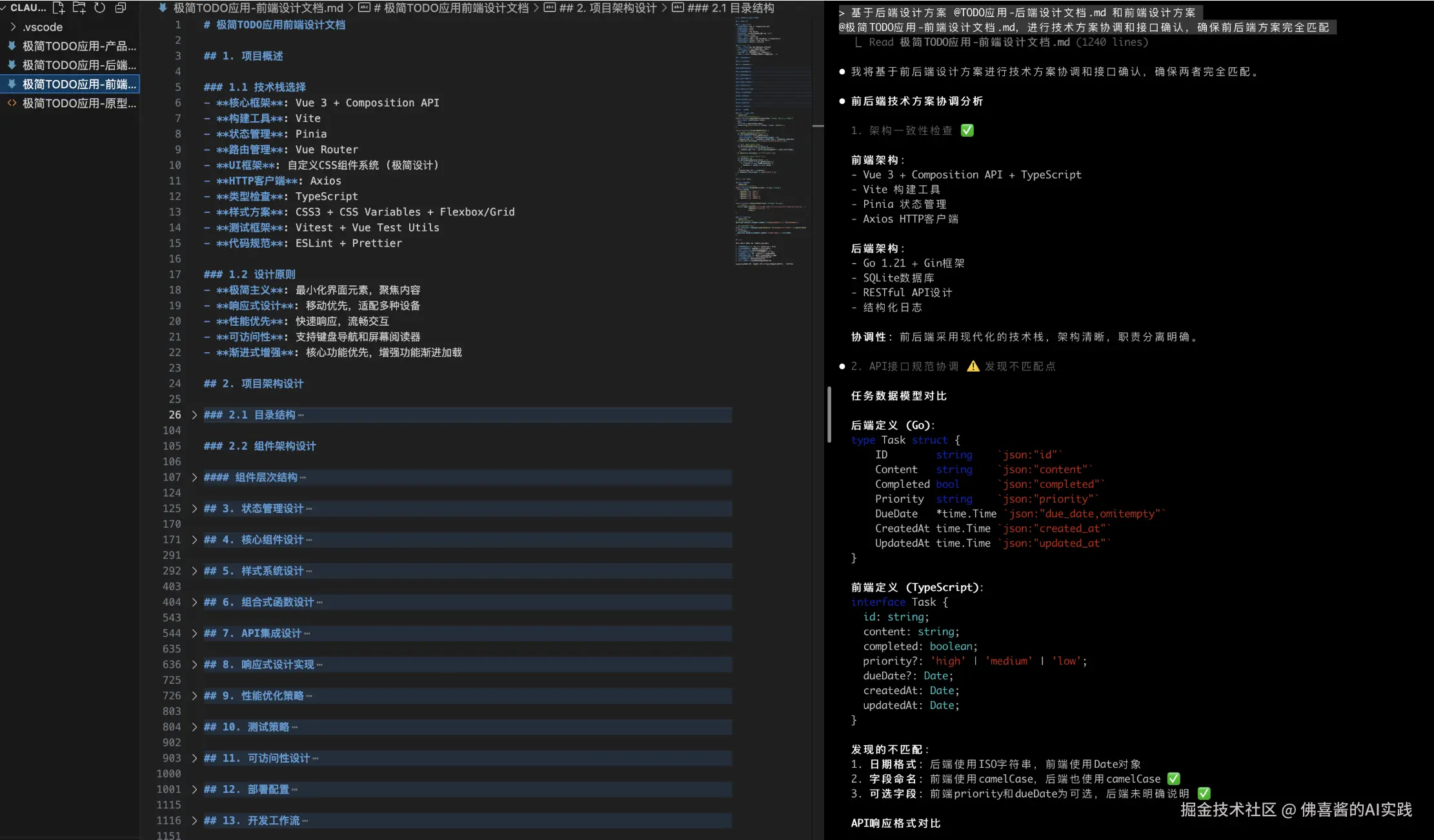This screenshot has width=1434, height=840.
Task: Expand the 13. 开发工作流 section
Action: [x=194, y=821]
